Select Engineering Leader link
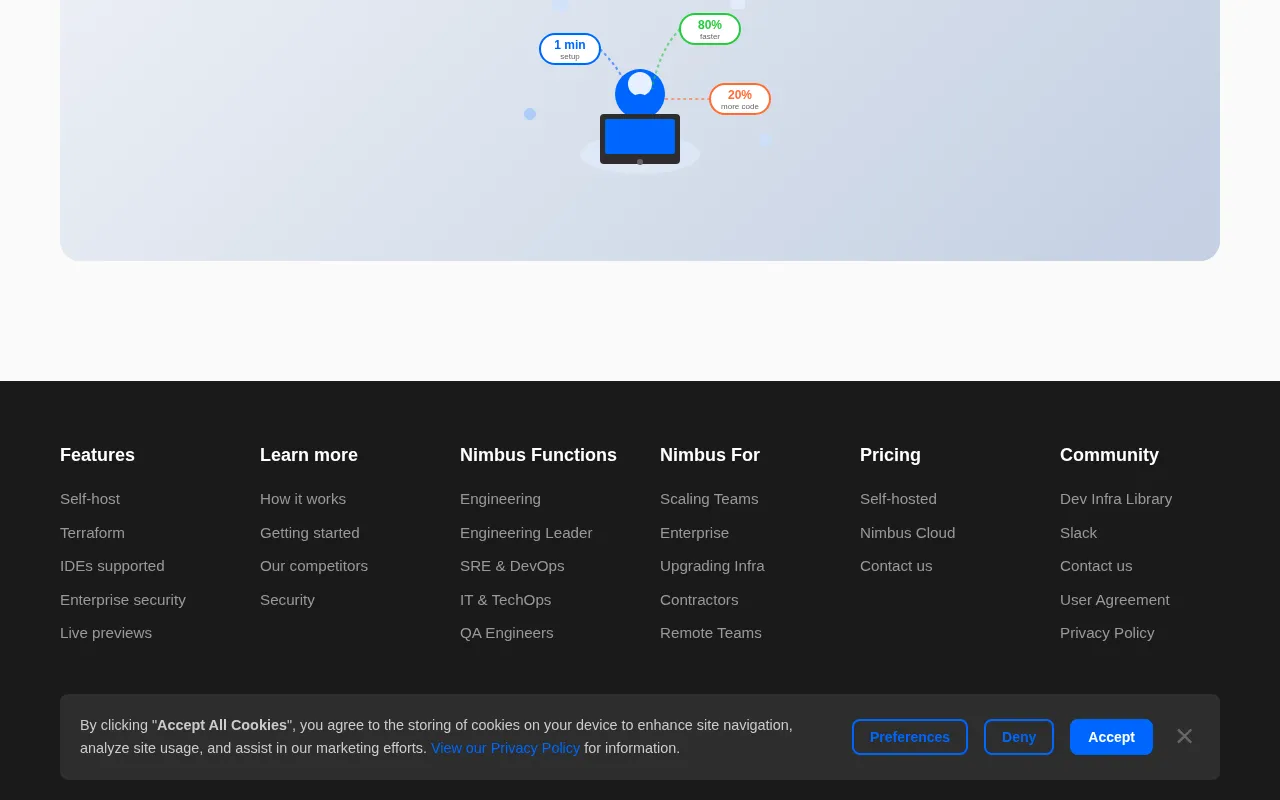This screenshot has width=1280, height=800. coord(526,533)
